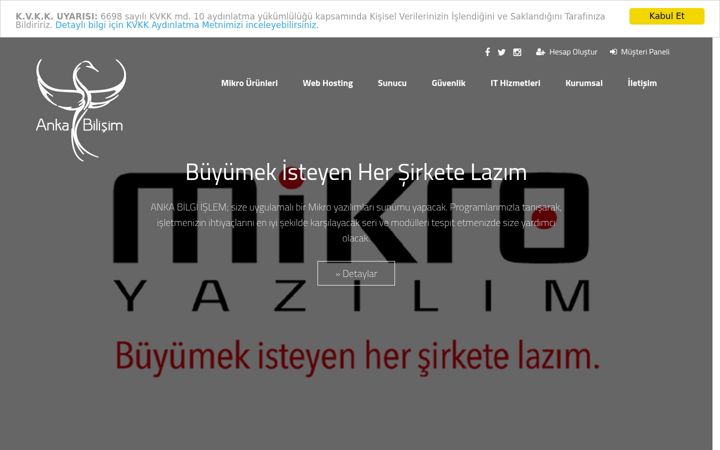
Task: Open the IT Hizmetleri menu
Action: click(x=515, y=83)
